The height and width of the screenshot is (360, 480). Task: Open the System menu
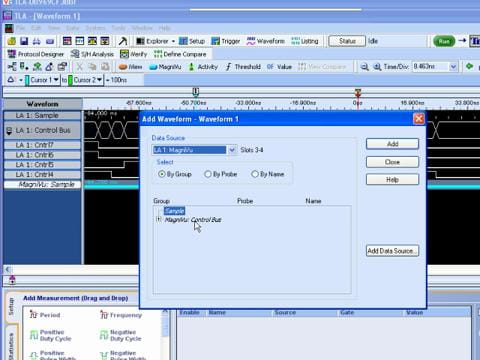point(95,28)
